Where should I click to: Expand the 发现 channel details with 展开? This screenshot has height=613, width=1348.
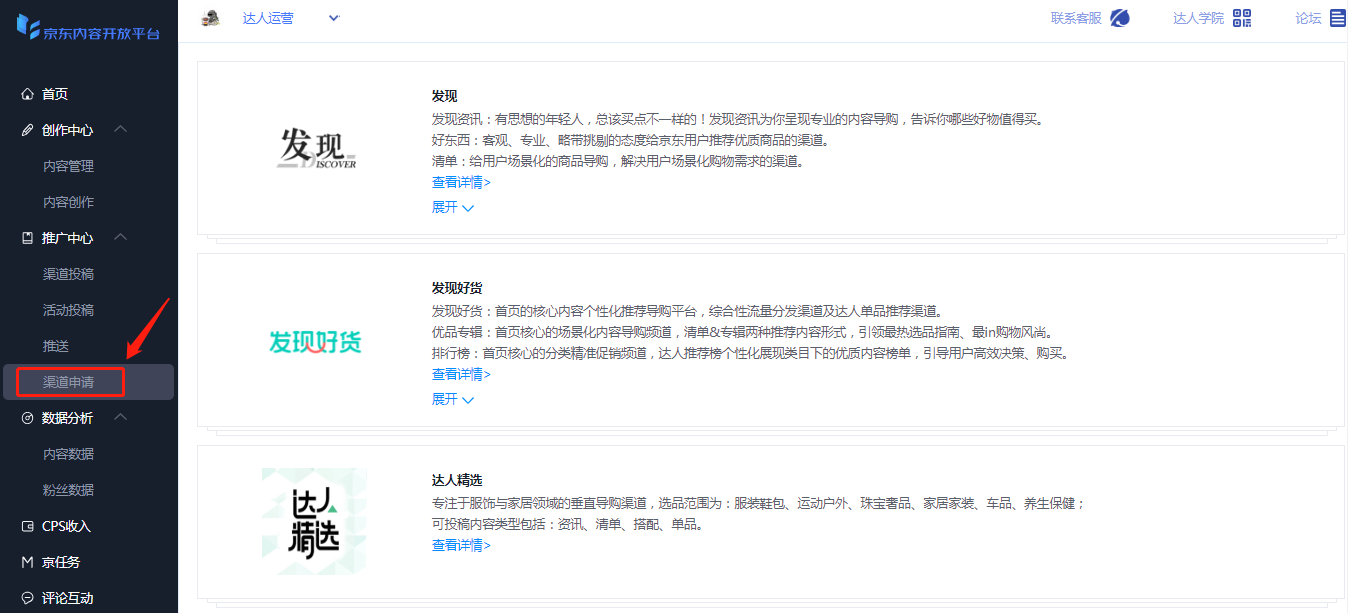pos(452,207)
